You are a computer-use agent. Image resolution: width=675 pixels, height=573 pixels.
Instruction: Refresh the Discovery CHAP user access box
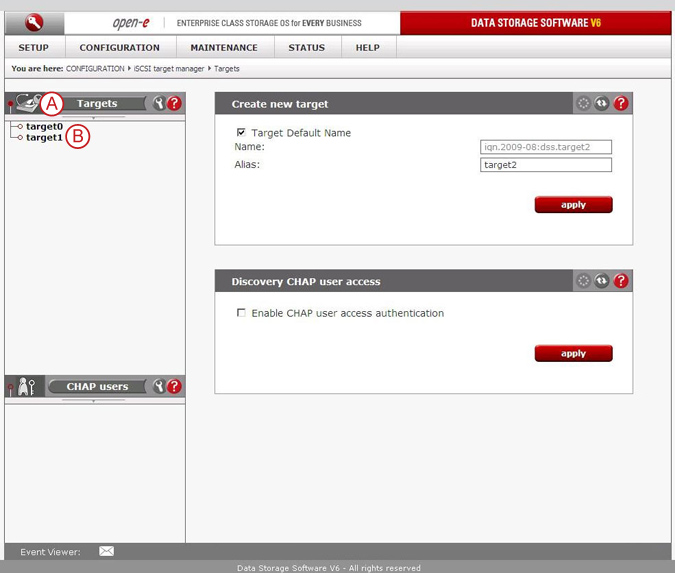click(602, 281)
